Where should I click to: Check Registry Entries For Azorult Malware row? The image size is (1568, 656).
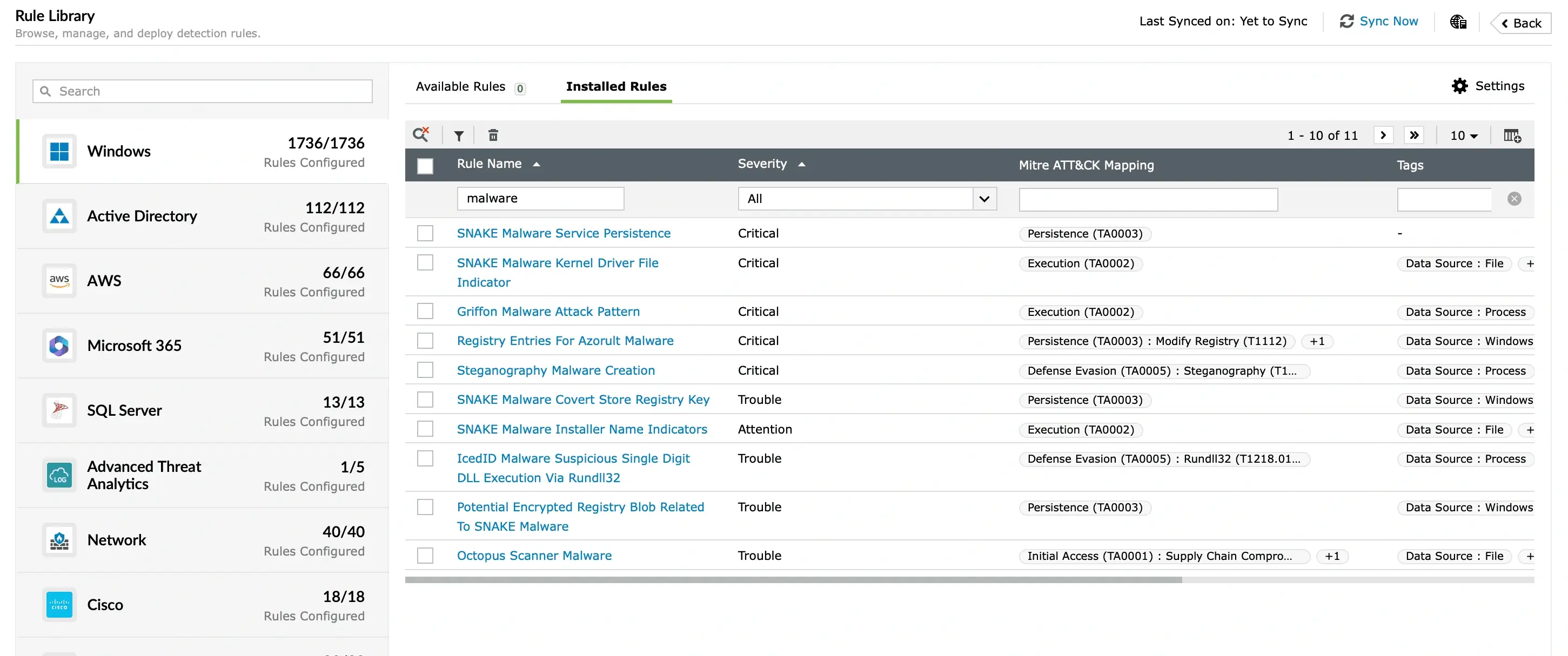pyautogui.click(x=425, y=341)
